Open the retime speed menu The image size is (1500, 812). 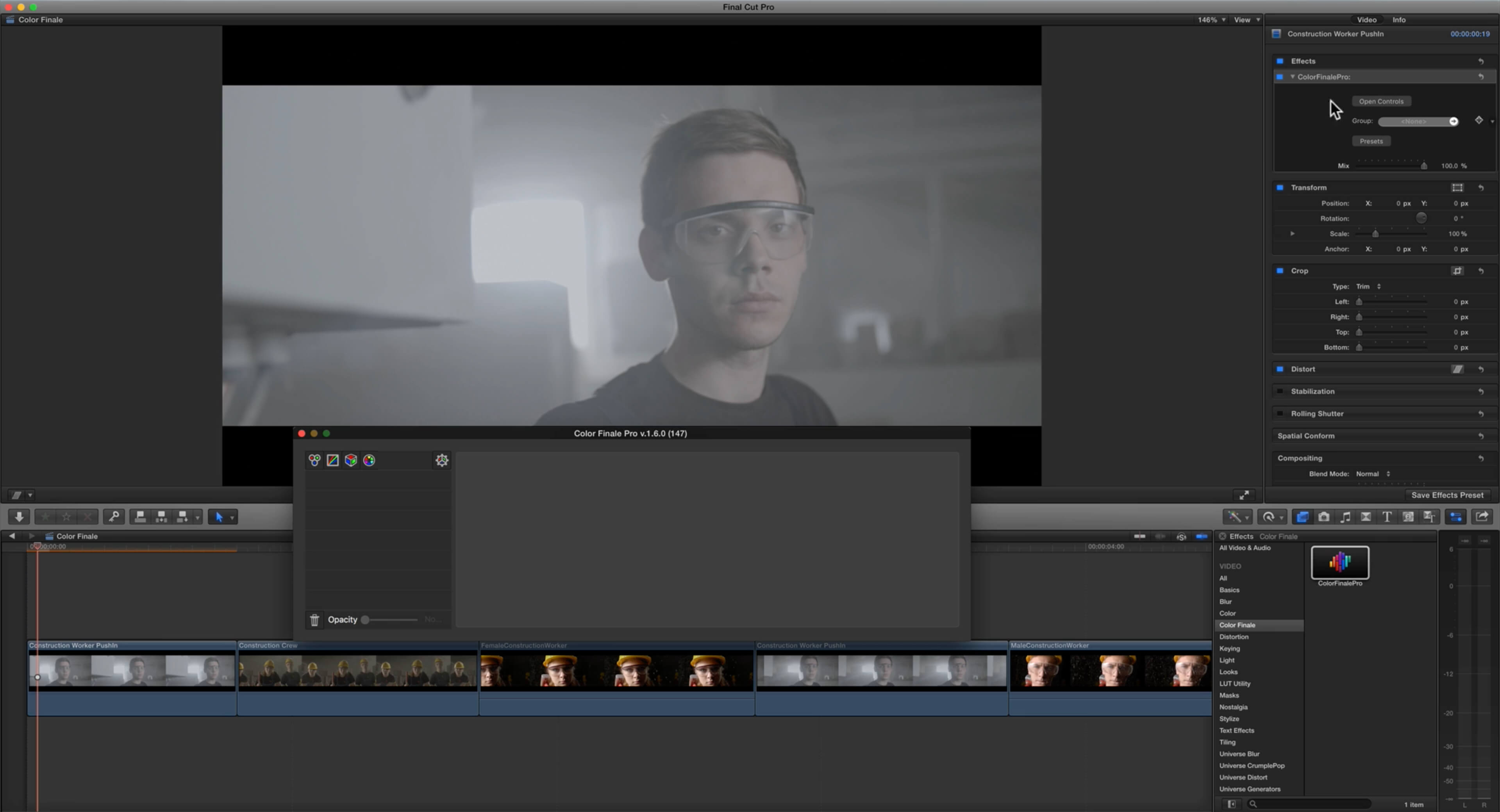pyautogui.click(x=1272, y=517)
